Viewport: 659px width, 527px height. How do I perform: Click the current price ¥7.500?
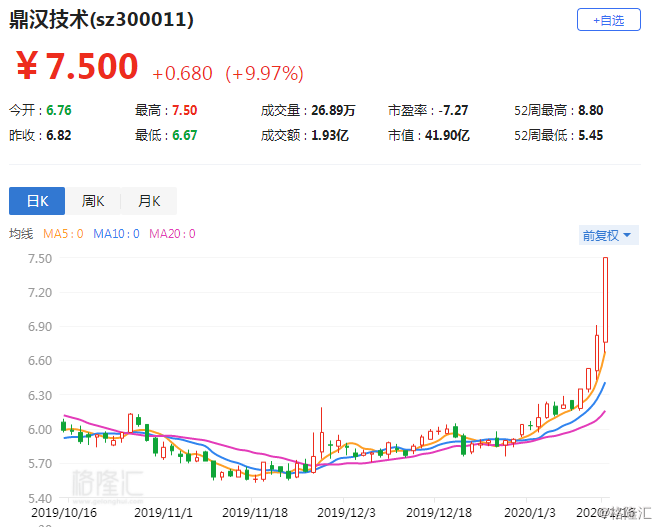click(77, 66)
